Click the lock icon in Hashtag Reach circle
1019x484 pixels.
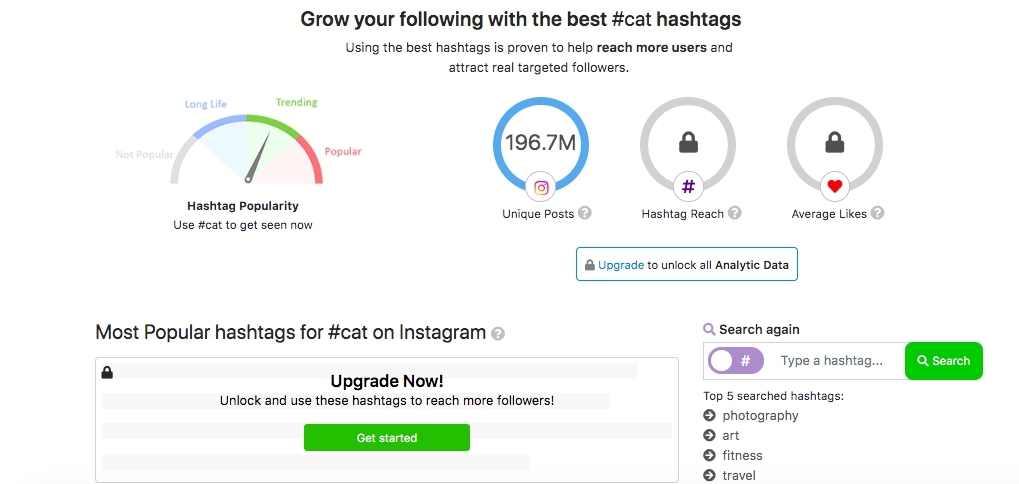[688, 142]
